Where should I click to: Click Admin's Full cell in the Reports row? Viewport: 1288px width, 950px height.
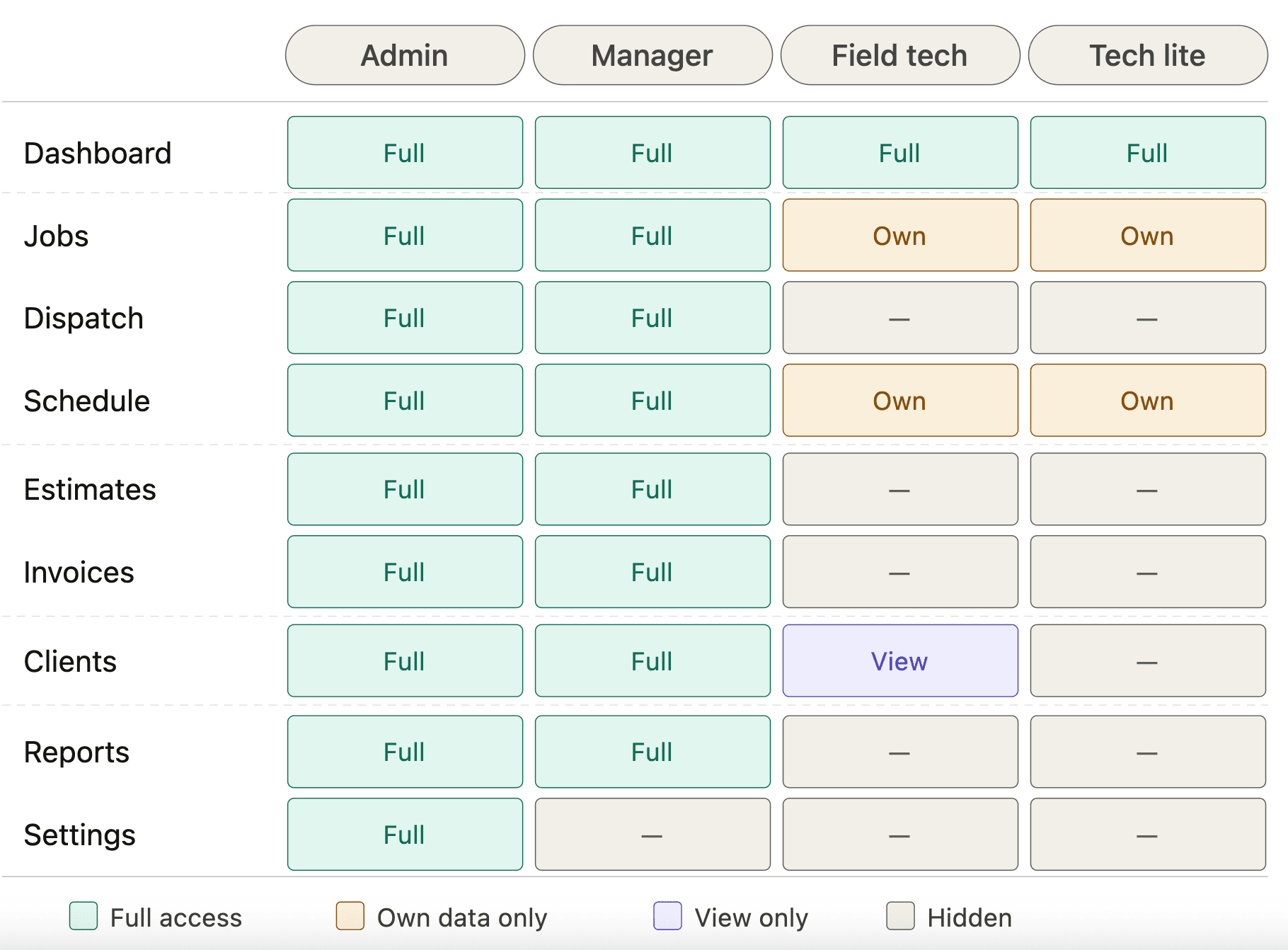404,752
